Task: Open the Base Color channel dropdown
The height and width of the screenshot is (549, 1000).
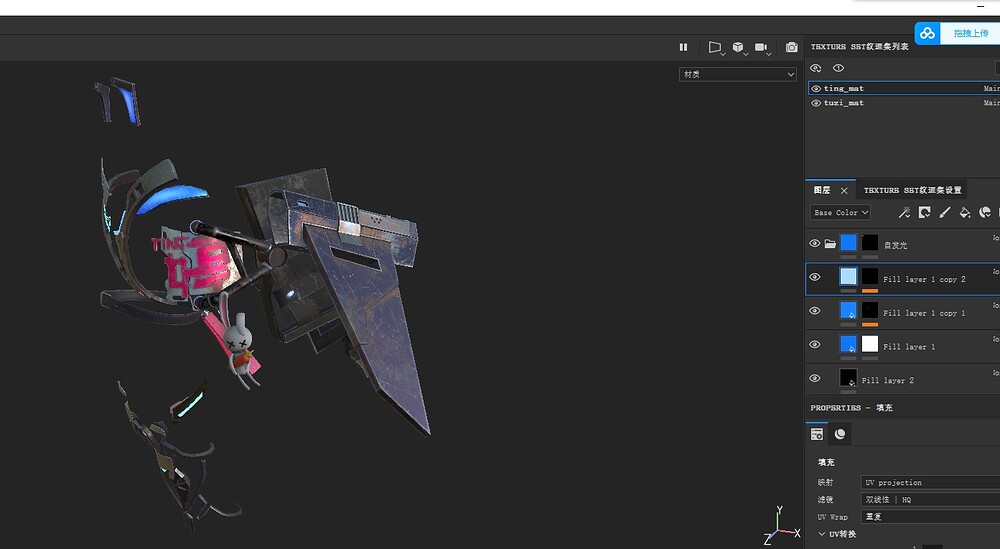Action: pos(841,212)
